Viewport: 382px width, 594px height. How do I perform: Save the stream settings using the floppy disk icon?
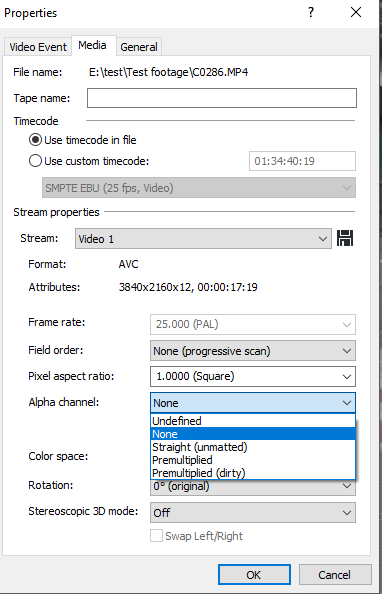pyautogui.click(x=345, y=239)
